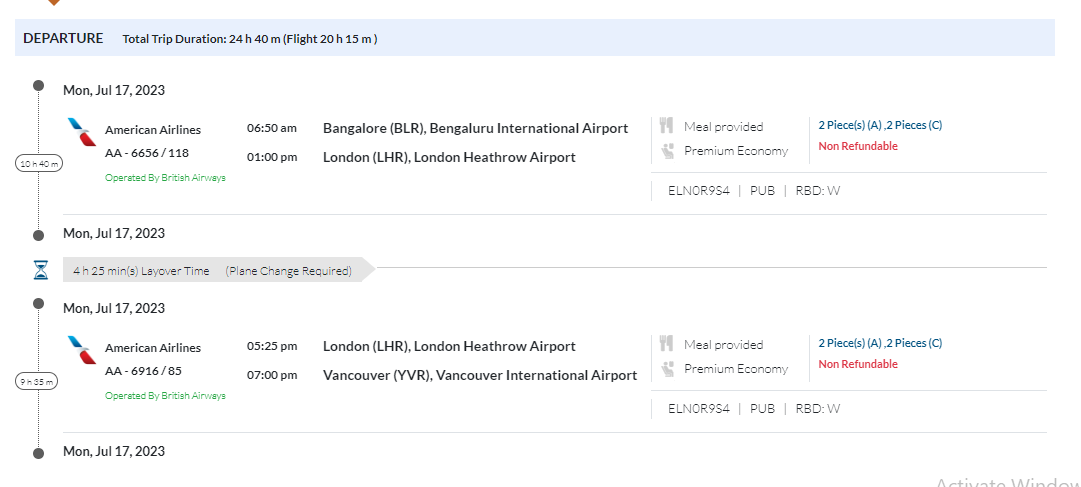Click Operated By British Airways under AA-6656

165,178
